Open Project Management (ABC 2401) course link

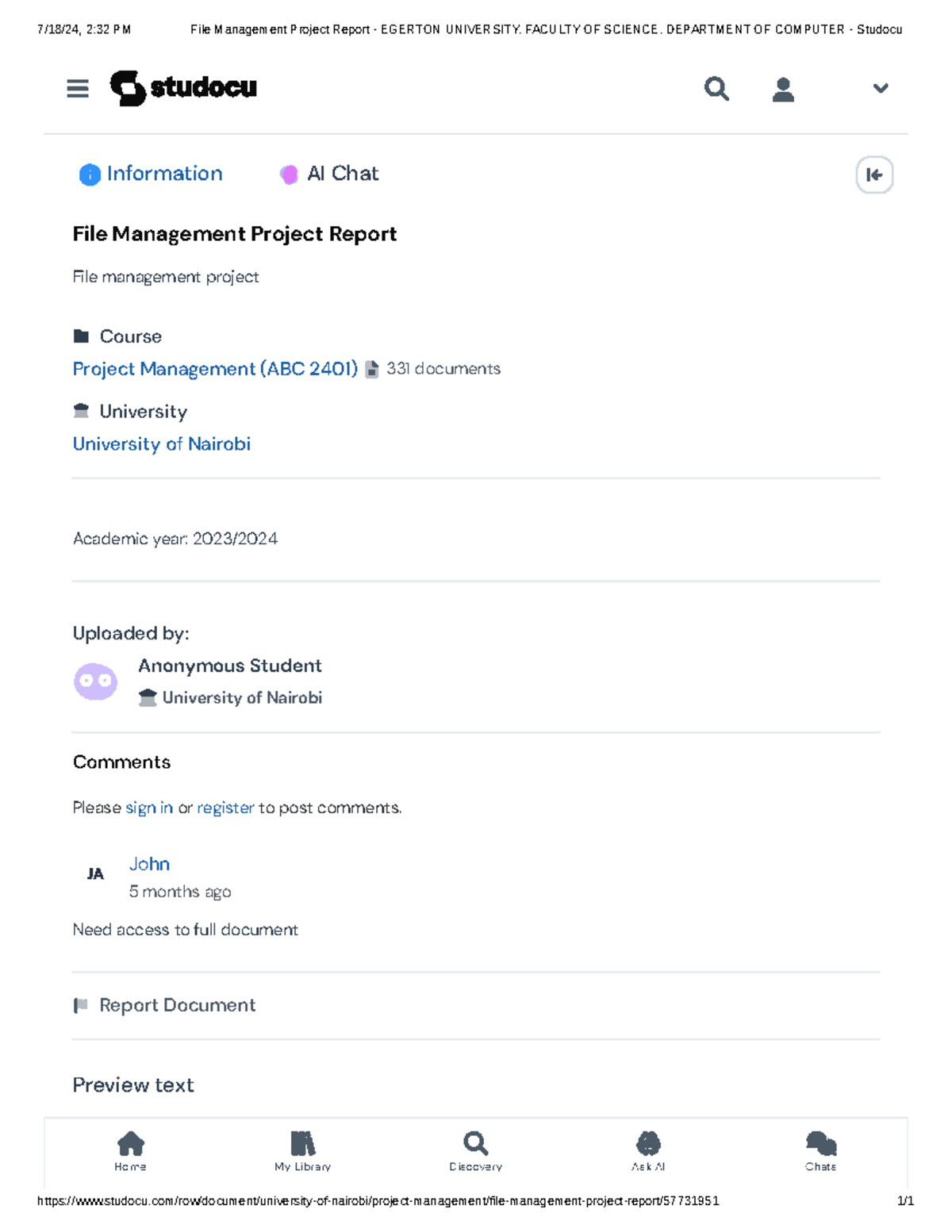pos(215,369)
